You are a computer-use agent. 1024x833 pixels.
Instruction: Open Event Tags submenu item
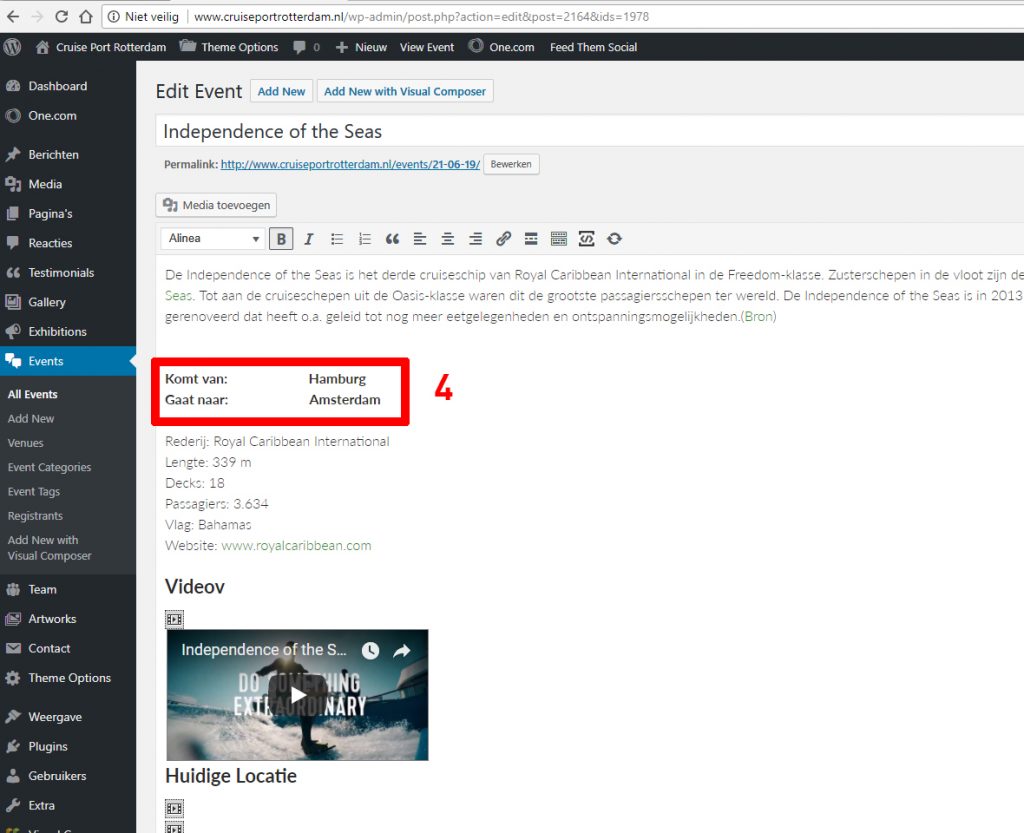pyautogui.click(x=34, y=492)
